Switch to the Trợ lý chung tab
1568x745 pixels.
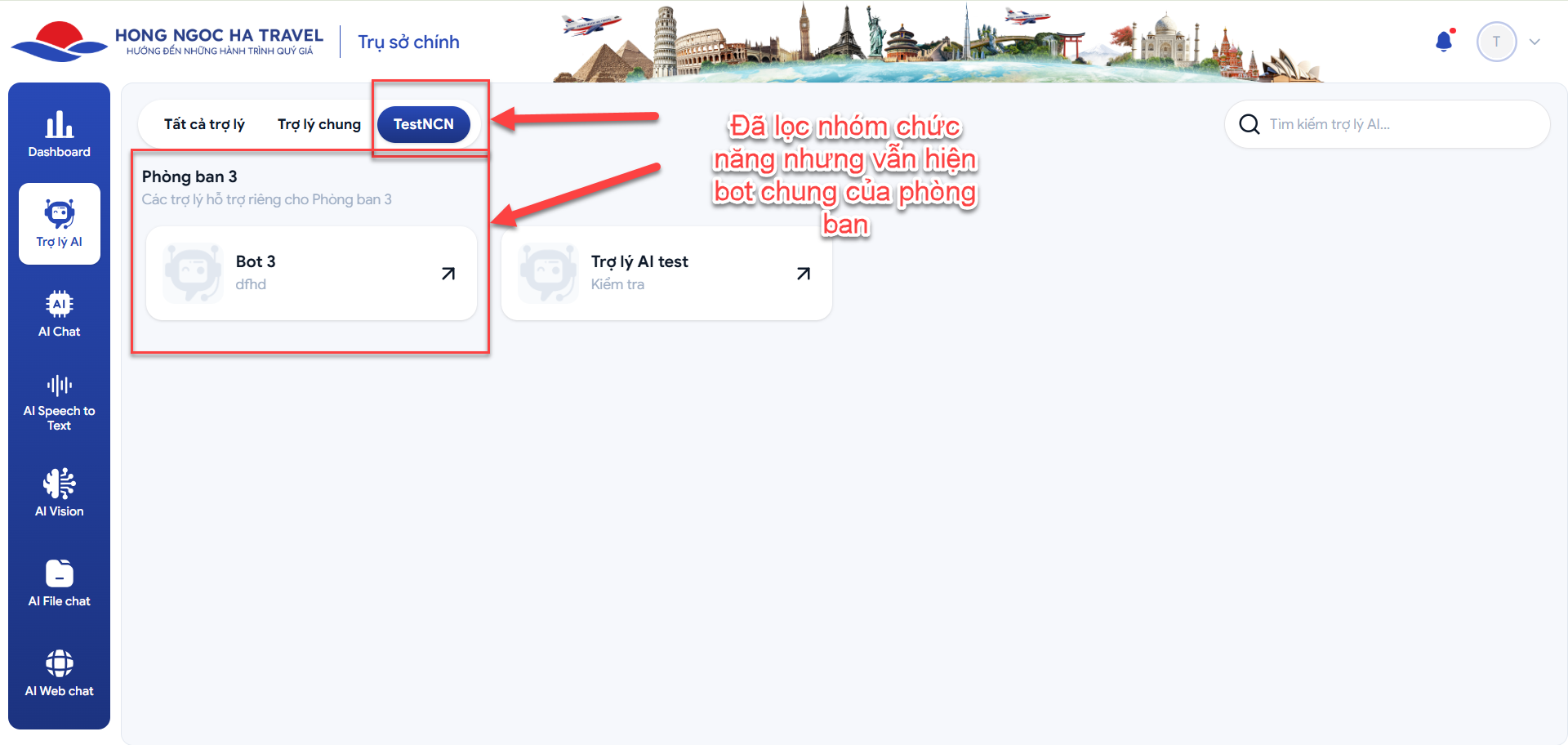(319, 124)
